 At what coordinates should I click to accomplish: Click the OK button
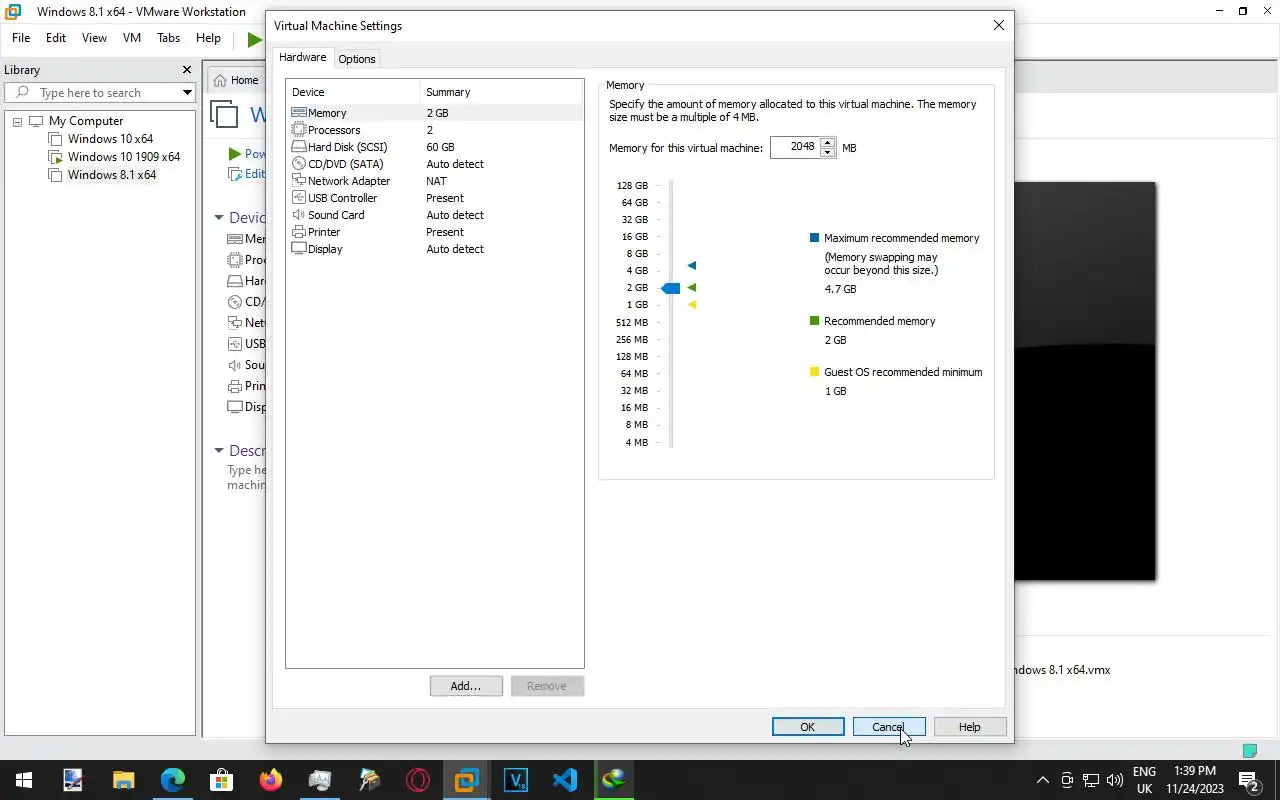click(x=808, y=727)
